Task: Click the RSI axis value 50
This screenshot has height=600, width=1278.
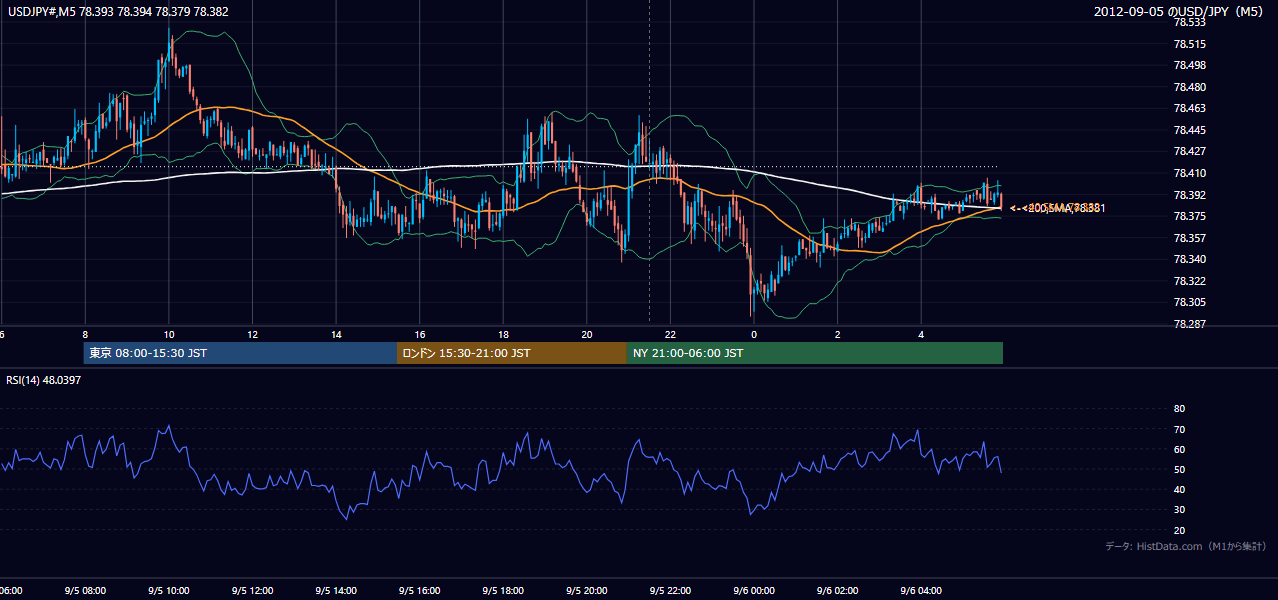Action: click(x=1179, y=469)
